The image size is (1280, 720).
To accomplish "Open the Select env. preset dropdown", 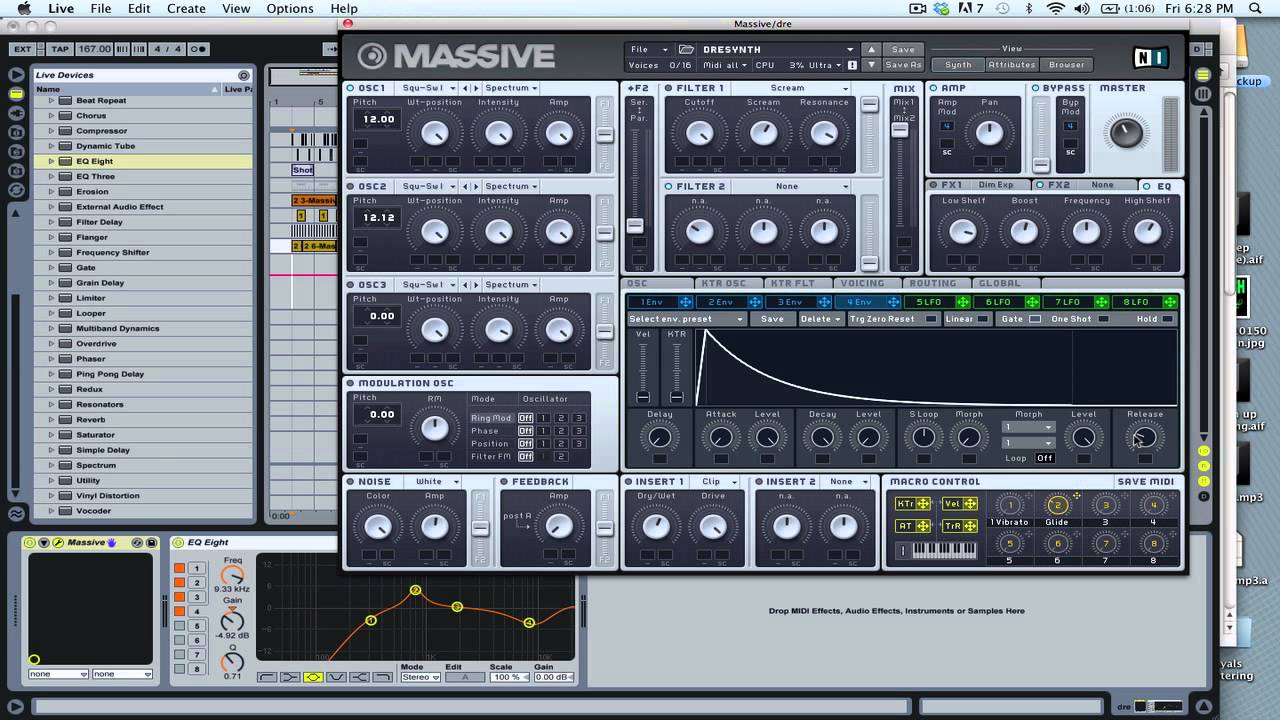I will (x=687, y=319).
